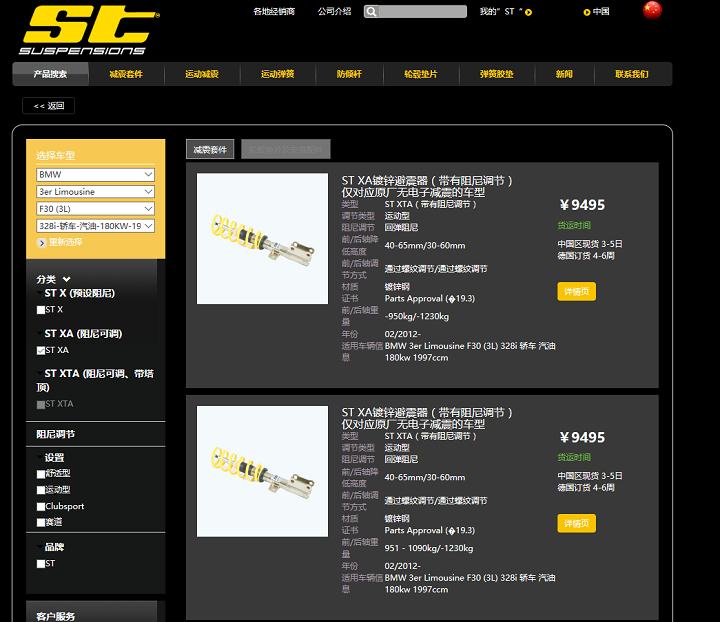Select the greyed 轮毂垫片及安装配件 tab
The height and width of the screenshot is (622, 720).
[x=286, y=149]
